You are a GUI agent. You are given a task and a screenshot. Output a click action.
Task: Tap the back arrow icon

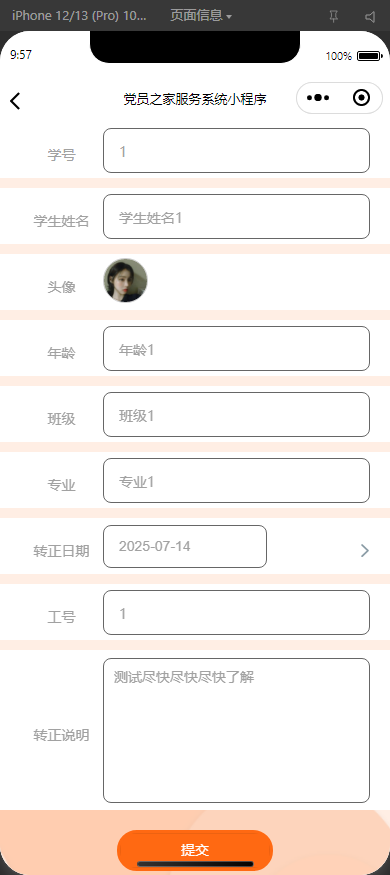coord(15,100)
